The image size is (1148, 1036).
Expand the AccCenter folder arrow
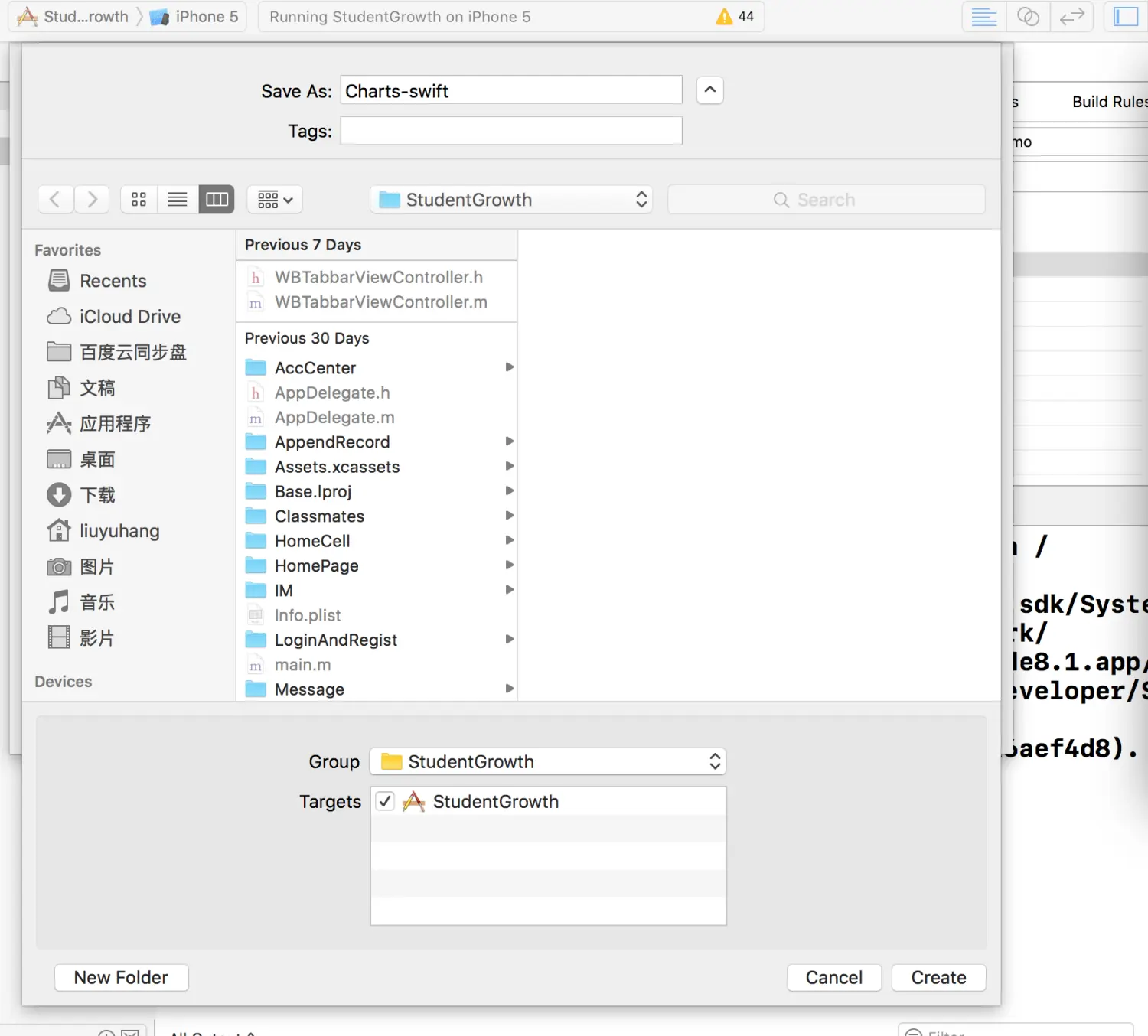point(509,367)
